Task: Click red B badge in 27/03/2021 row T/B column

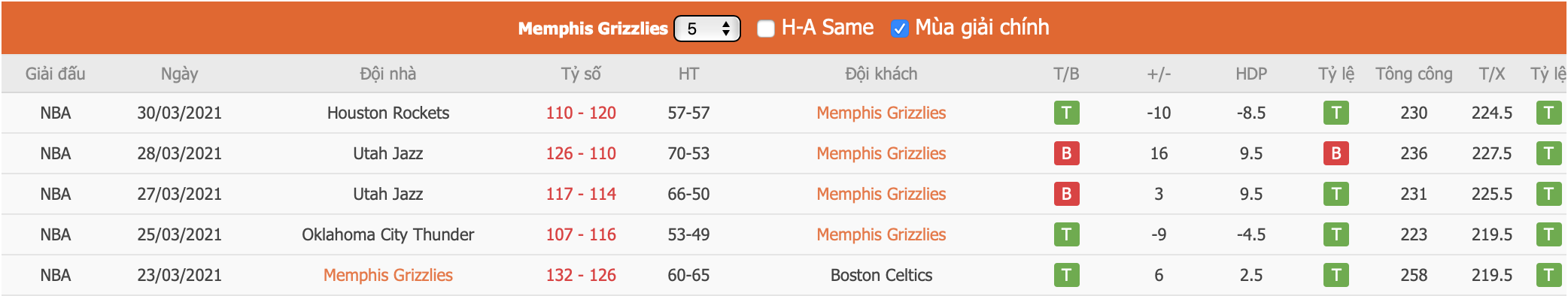Action: (x=1066, y=194)
